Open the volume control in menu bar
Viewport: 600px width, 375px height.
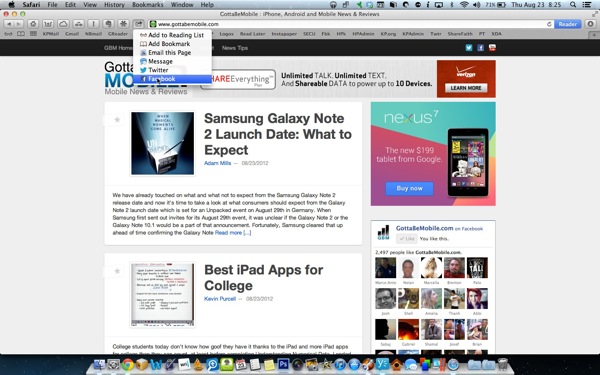coord(477,5)
